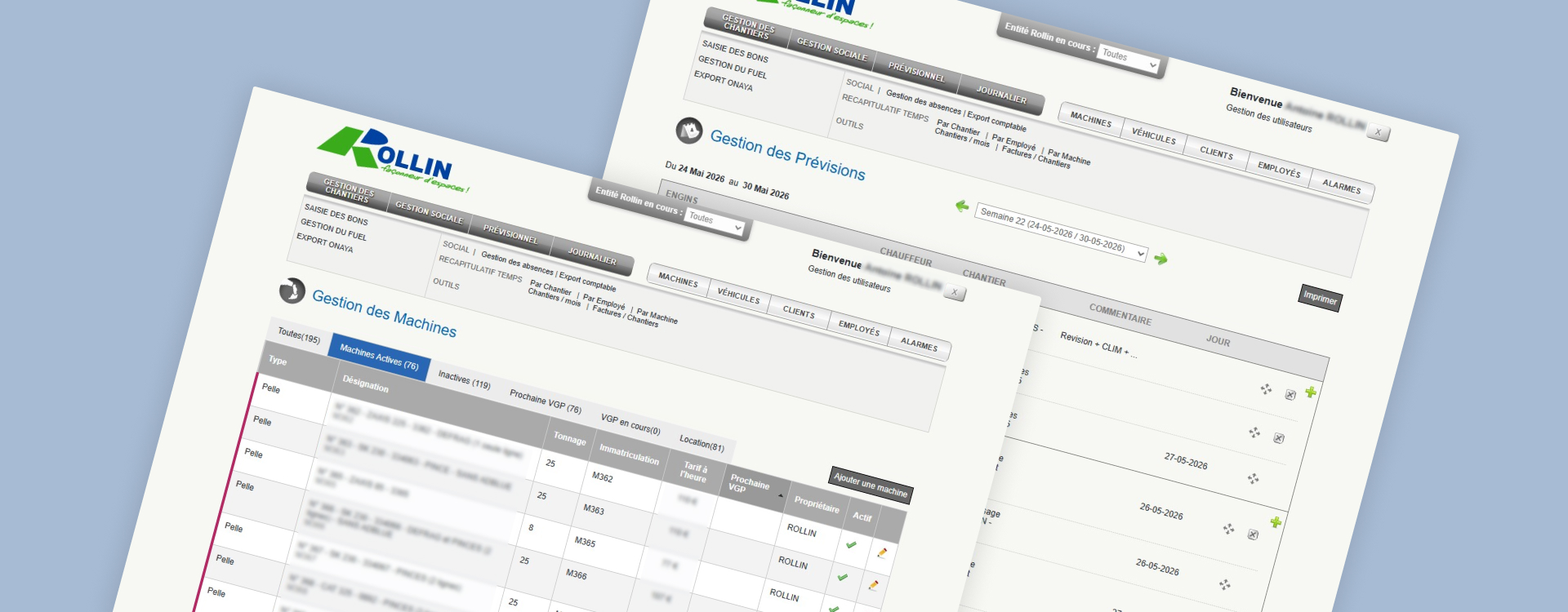Open Entité Rollin dropdown in the Prévisions window
Screen dimensions: 1568x612
coord(1129,59)
